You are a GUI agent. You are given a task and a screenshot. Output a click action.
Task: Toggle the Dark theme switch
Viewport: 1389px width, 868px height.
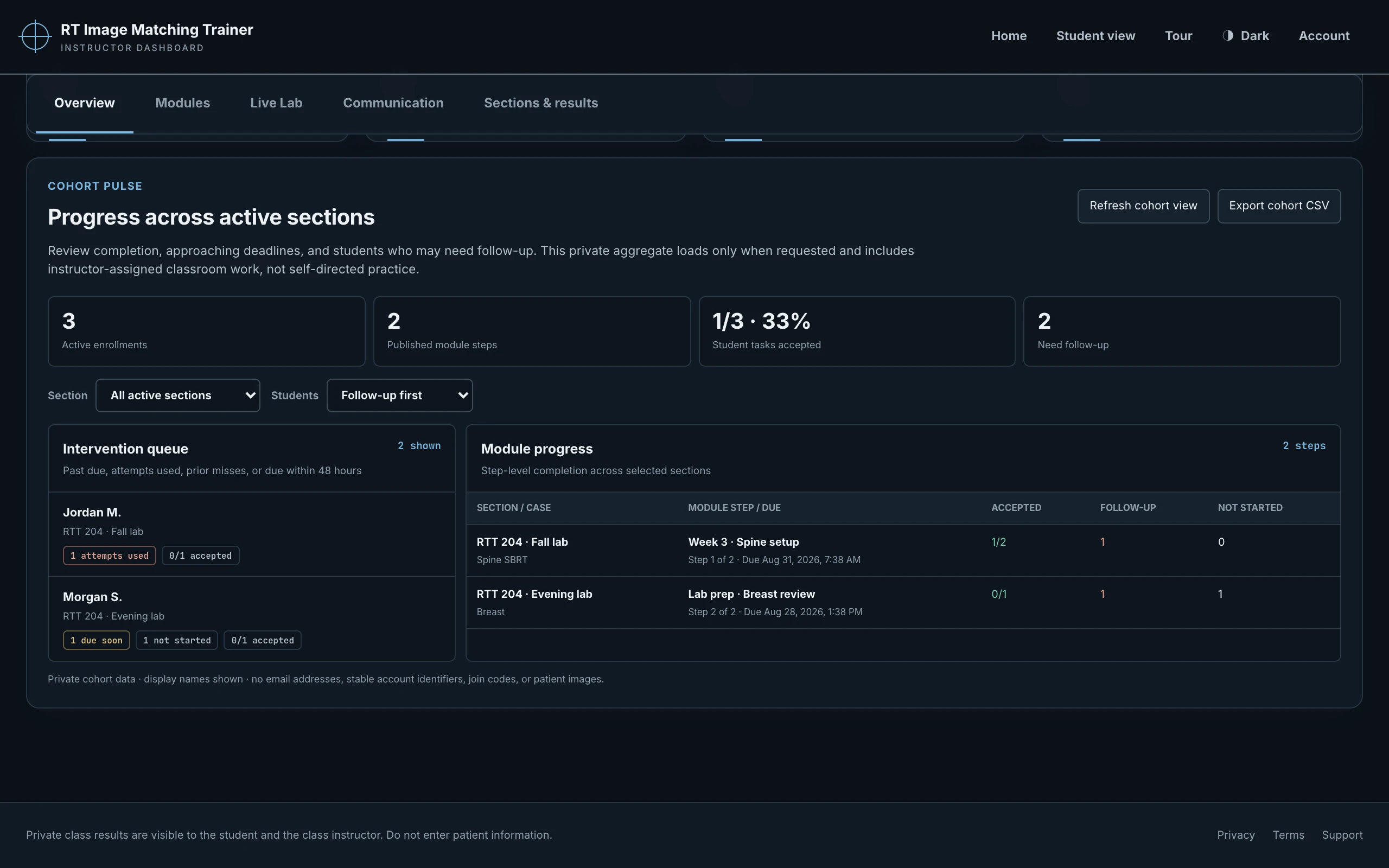point(1246,36)
